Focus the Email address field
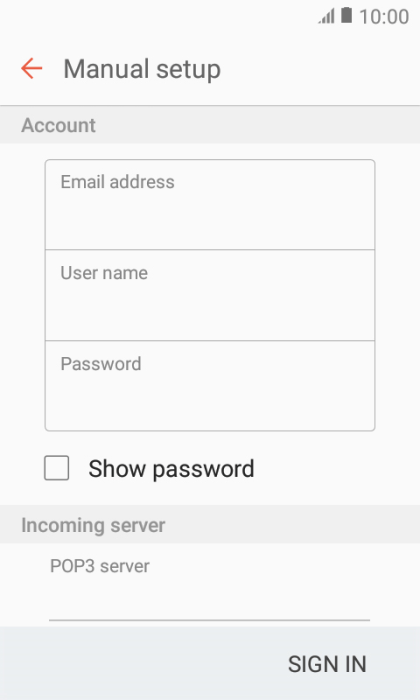The height and width of the screenshot is (700, 420). point(210,204)
